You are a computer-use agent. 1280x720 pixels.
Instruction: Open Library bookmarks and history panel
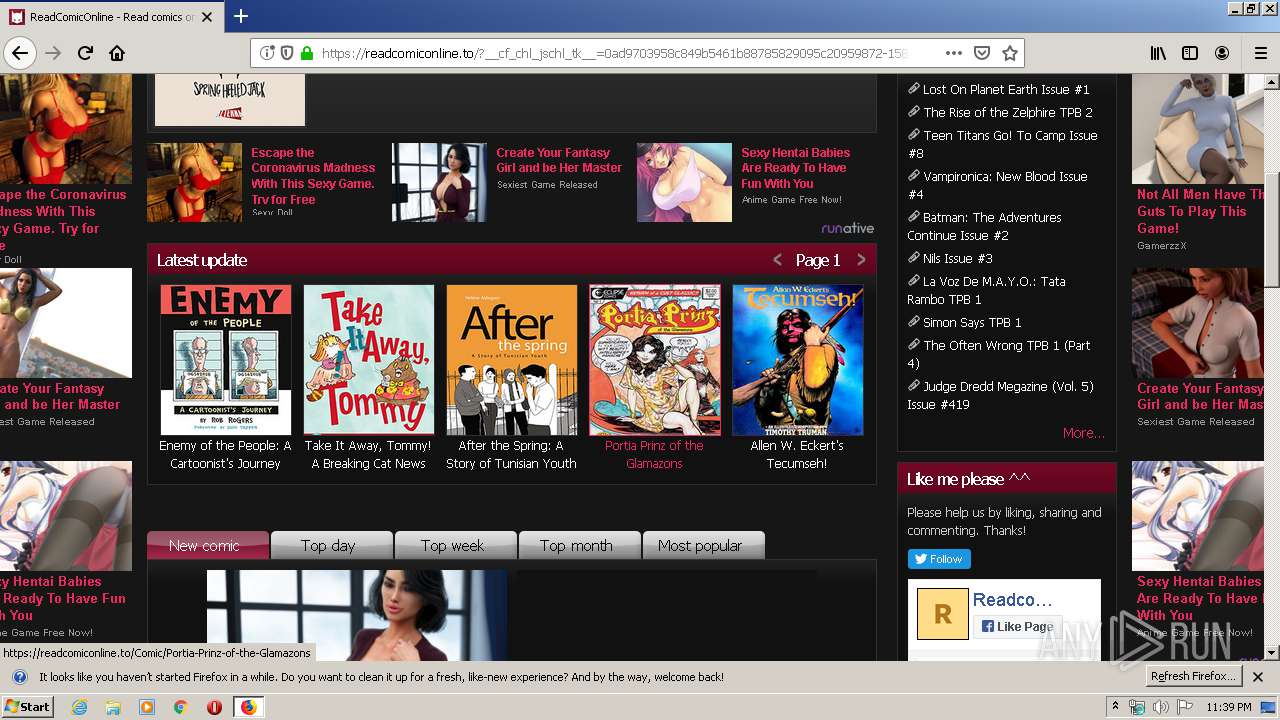pyautogui.click(x=1158, y=53)
